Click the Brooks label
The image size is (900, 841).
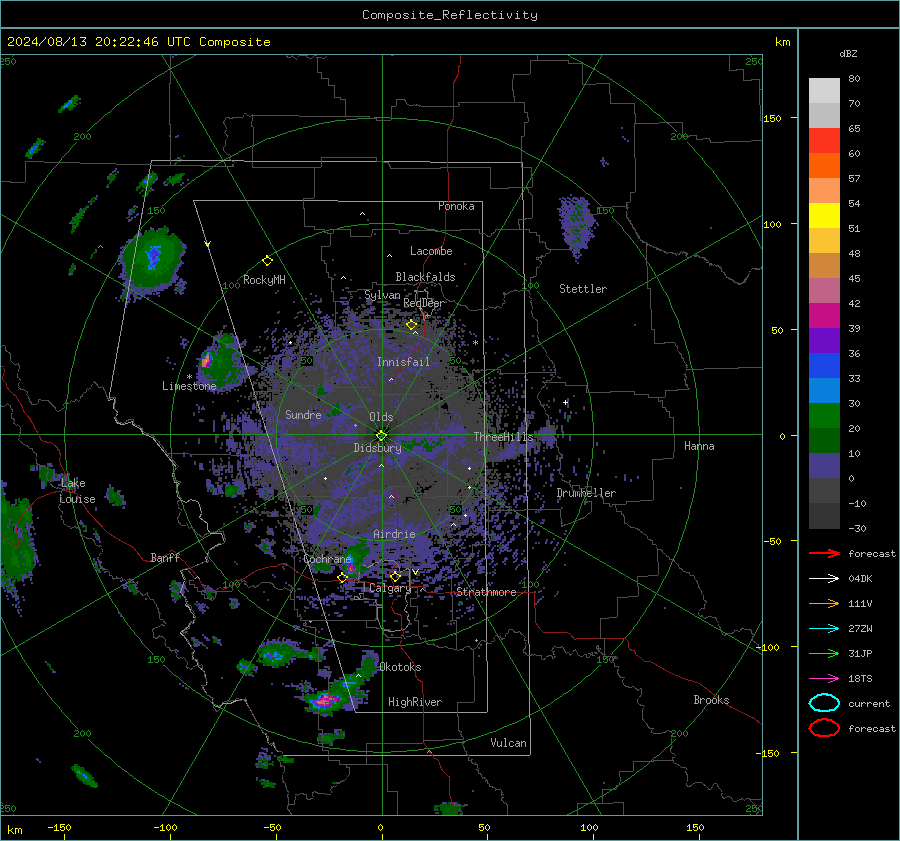[x=711, y=700]
